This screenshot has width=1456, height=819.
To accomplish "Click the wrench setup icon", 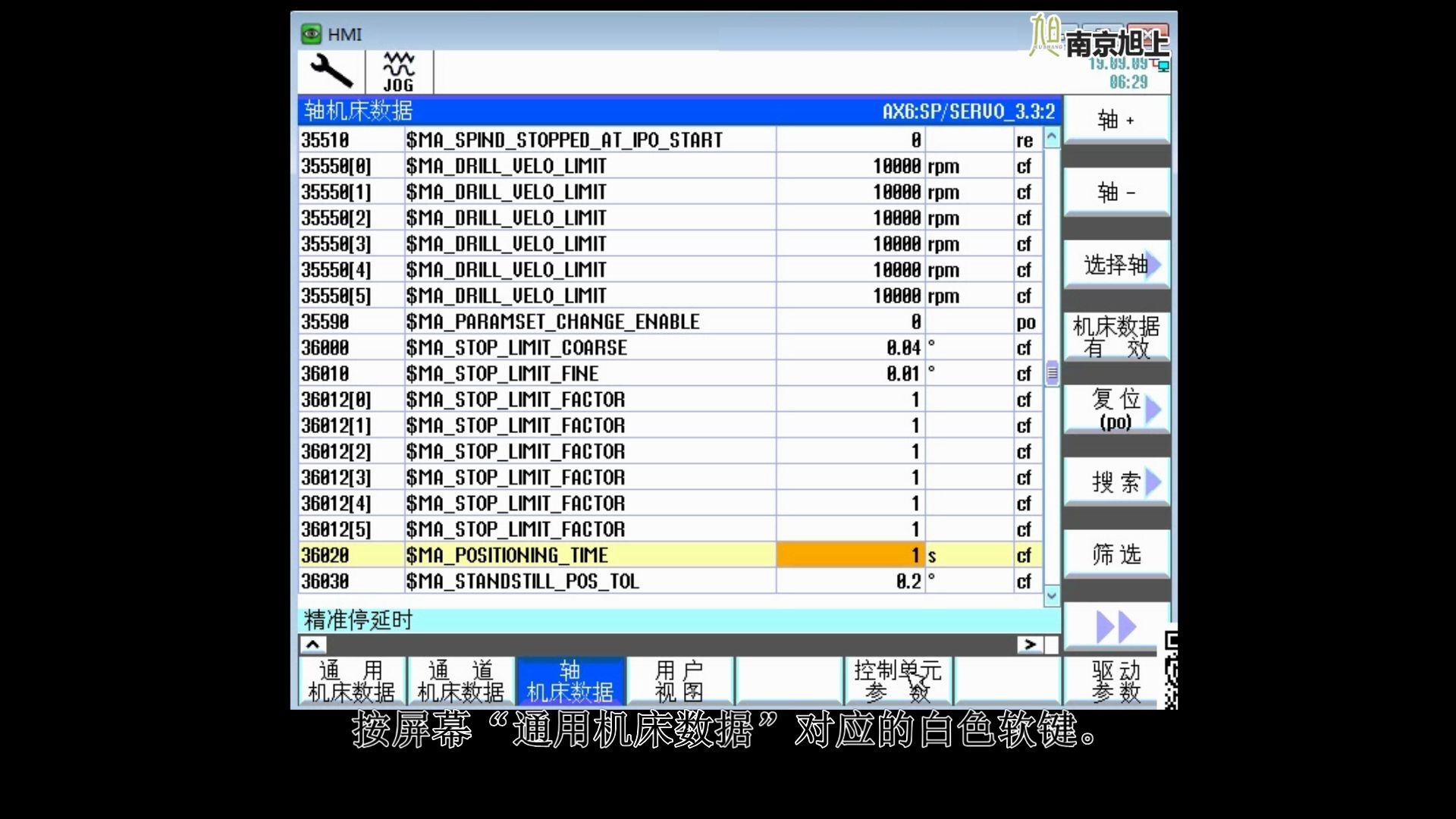I will click(331, 72).
